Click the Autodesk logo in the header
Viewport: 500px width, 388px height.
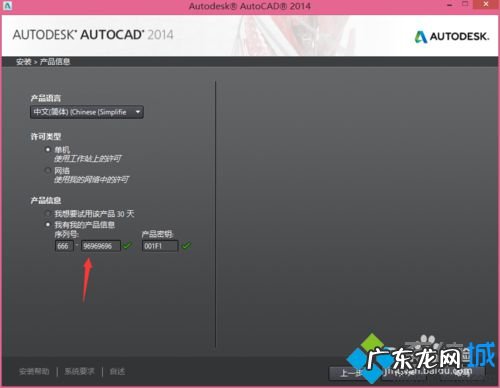pyautogui.click(x=452, y=36)
